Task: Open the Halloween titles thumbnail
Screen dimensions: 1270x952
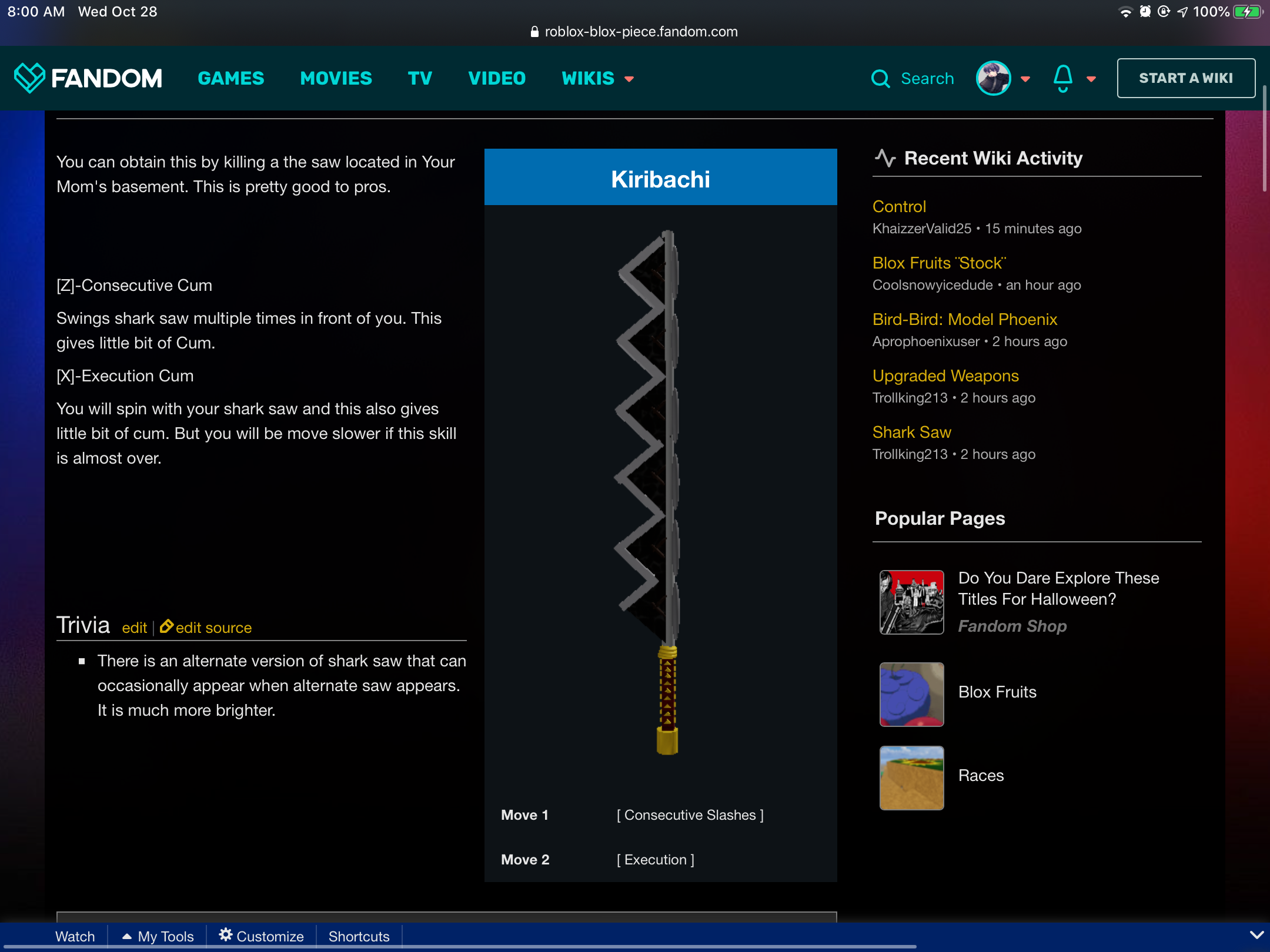Action: click(x=912, y=602)
